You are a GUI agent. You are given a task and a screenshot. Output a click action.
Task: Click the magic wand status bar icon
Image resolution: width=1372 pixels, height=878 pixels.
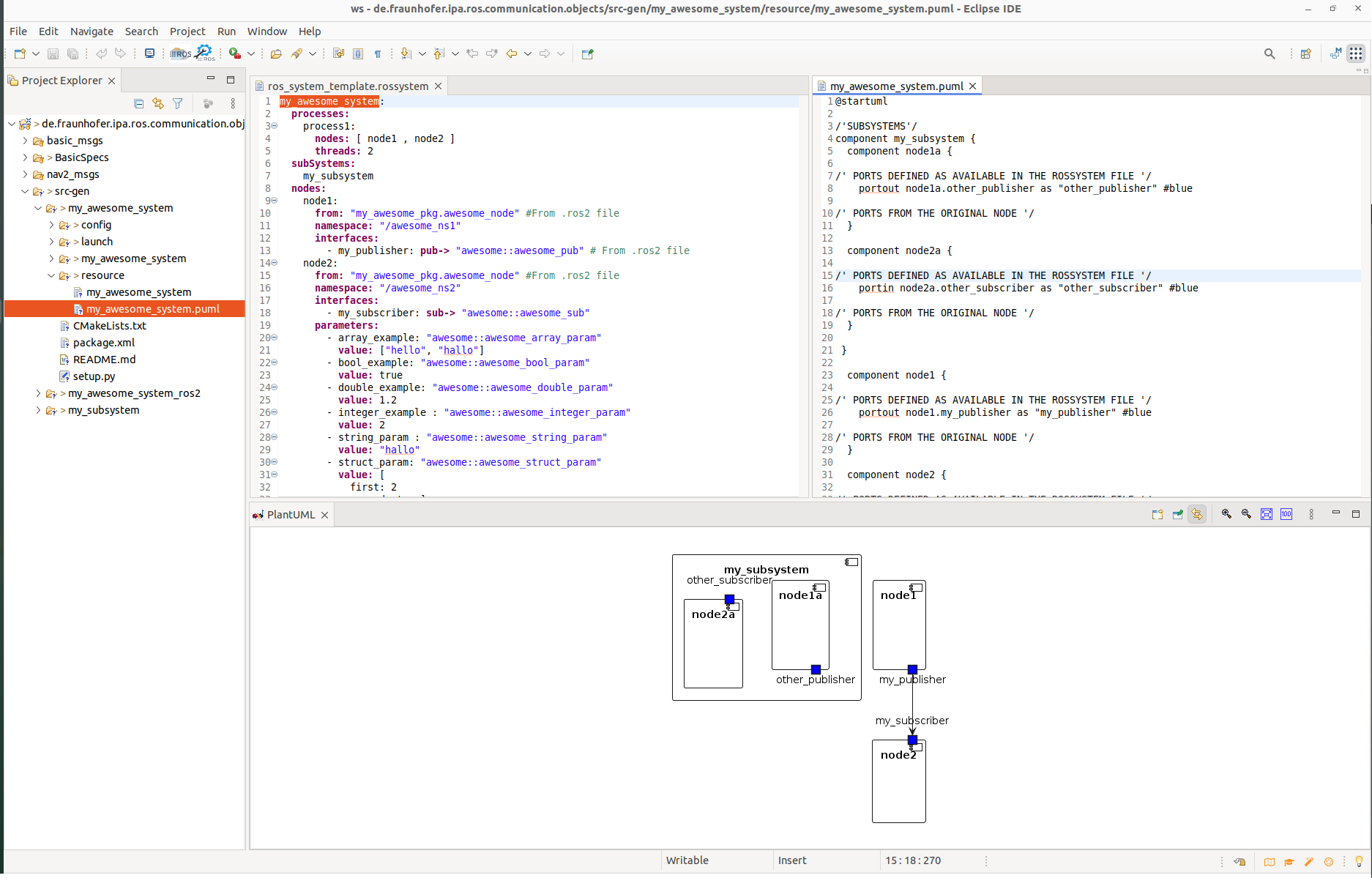(x=1309, y=861)
